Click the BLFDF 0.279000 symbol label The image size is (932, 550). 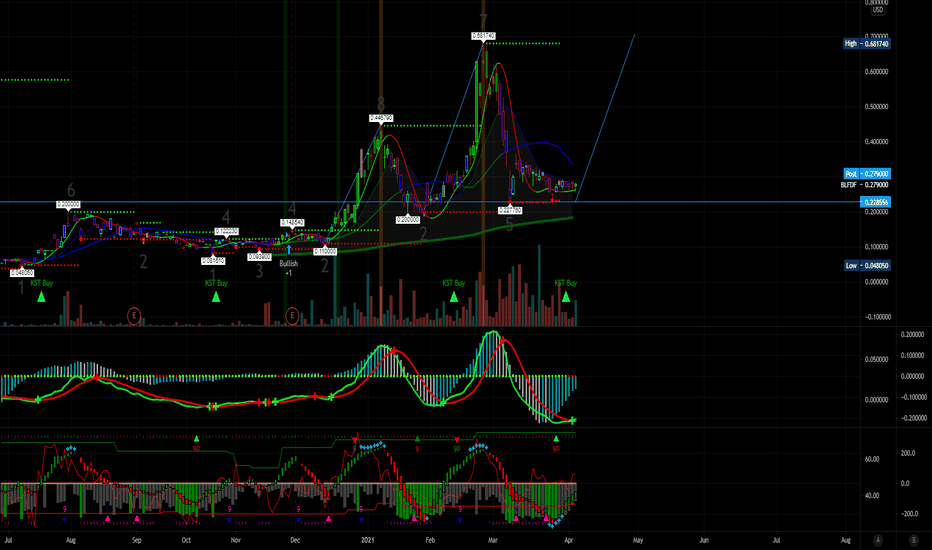tap(865, 185)
